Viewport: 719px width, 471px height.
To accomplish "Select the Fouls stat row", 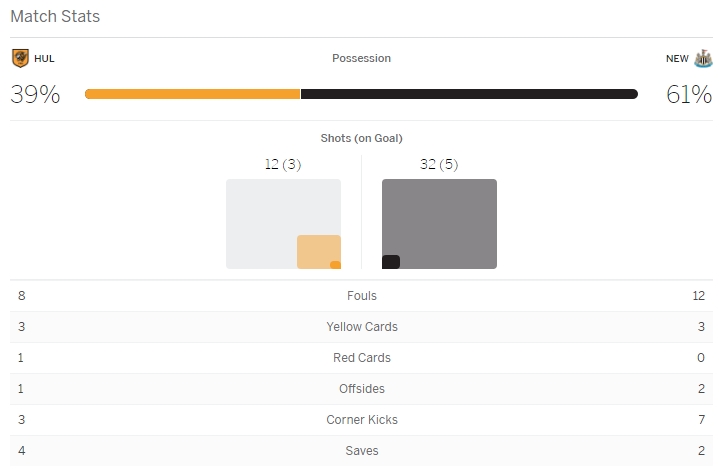I will tap(361, 296).
